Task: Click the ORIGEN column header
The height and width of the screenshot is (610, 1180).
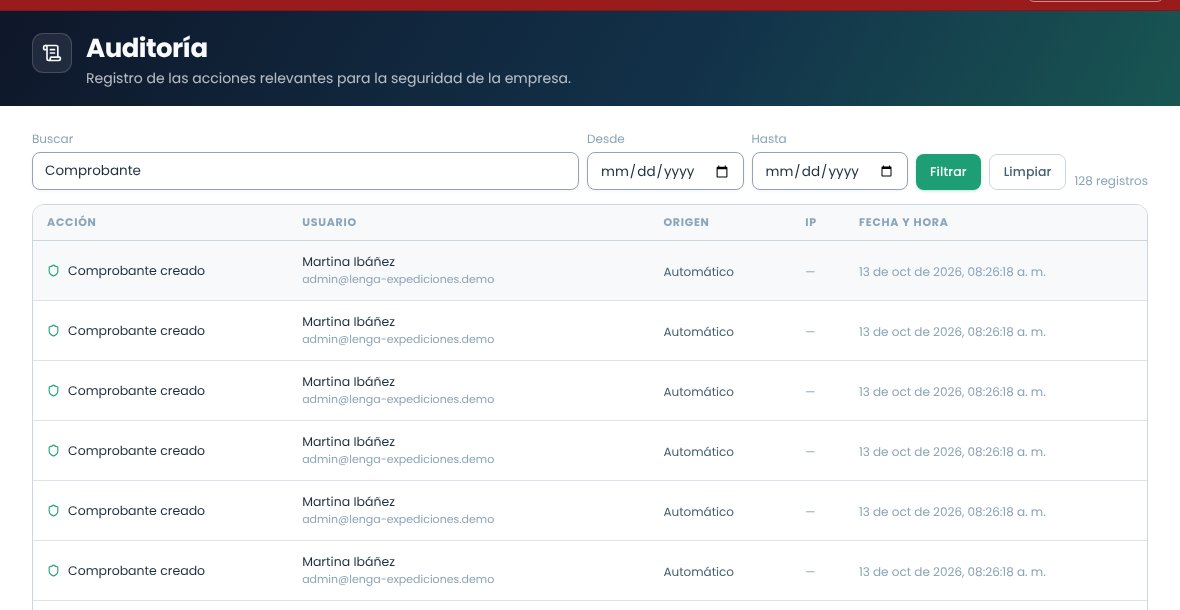Action: click(x=686, y=222)
